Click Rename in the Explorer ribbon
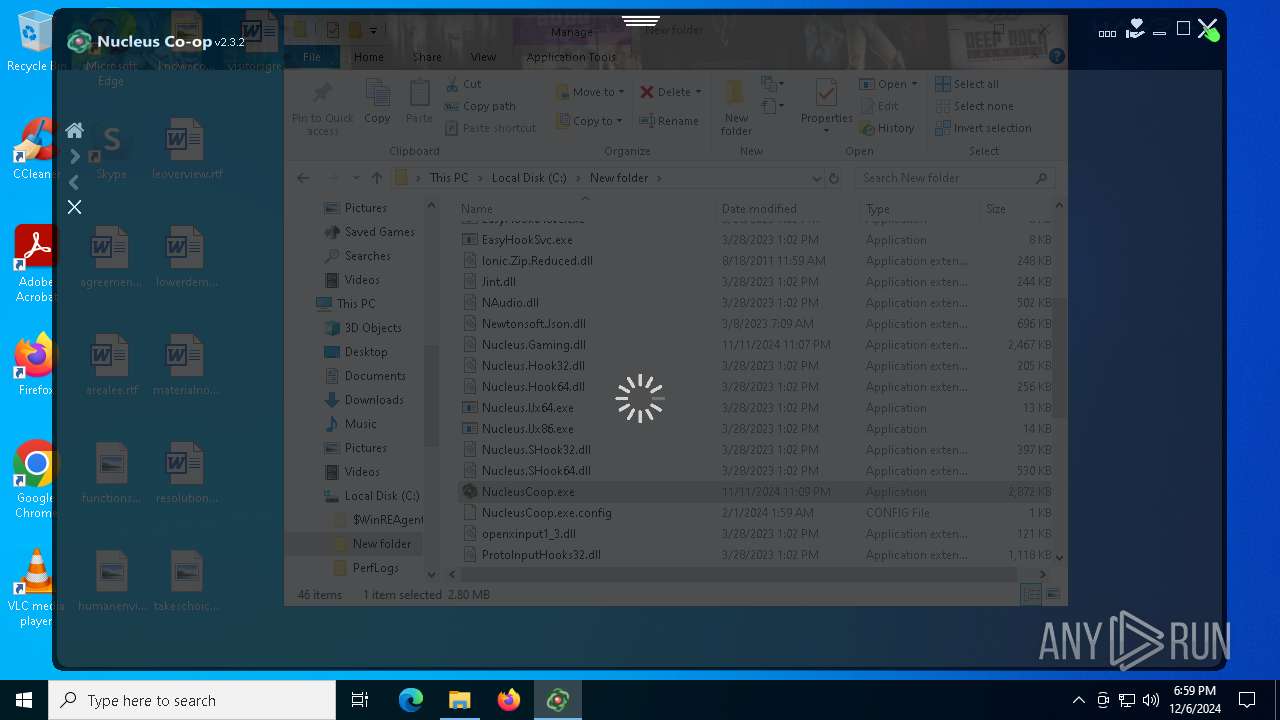The height and width of the screenshot is (720, 1280). tap(671, 121)
